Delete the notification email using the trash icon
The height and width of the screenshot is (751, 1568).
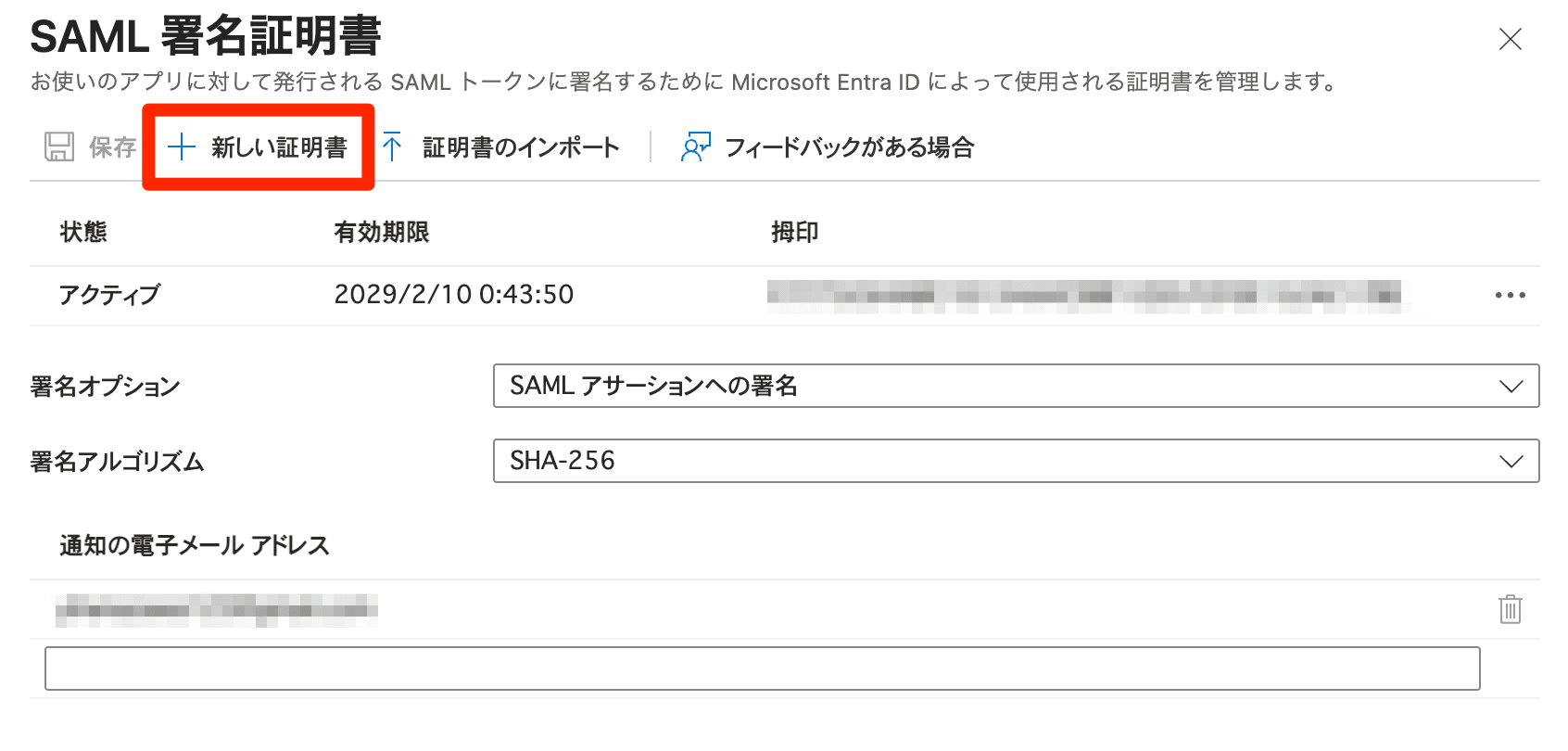point(1510,610)
